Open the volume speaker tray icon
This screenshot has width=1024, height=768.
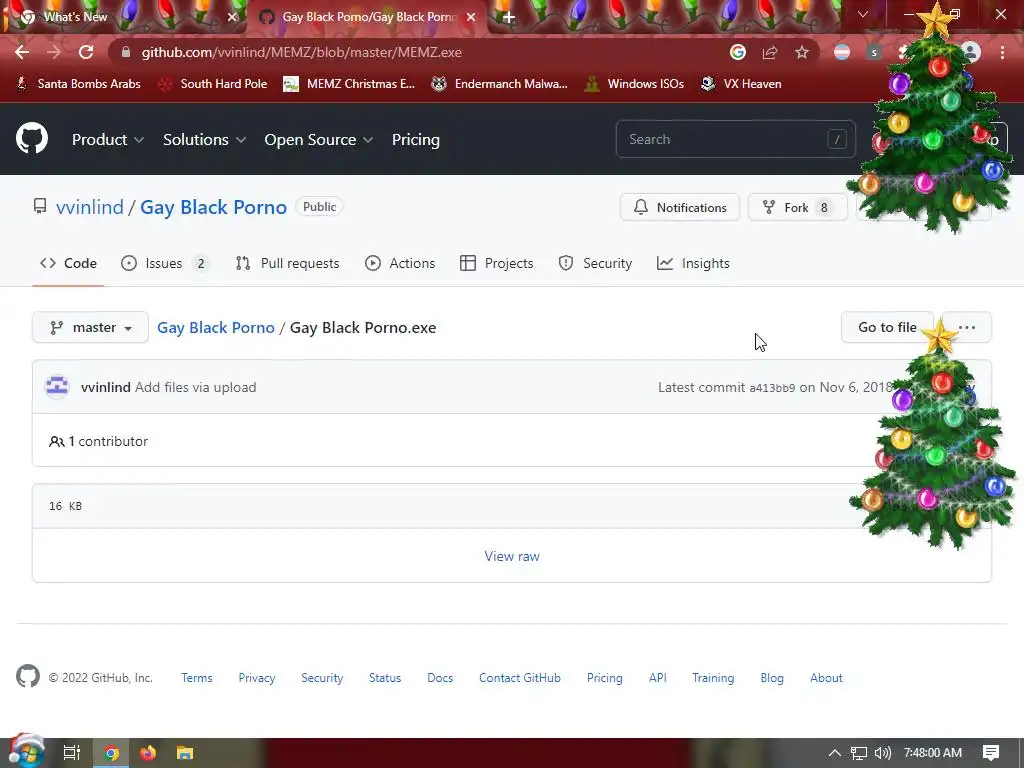click(x=882, y=753)
